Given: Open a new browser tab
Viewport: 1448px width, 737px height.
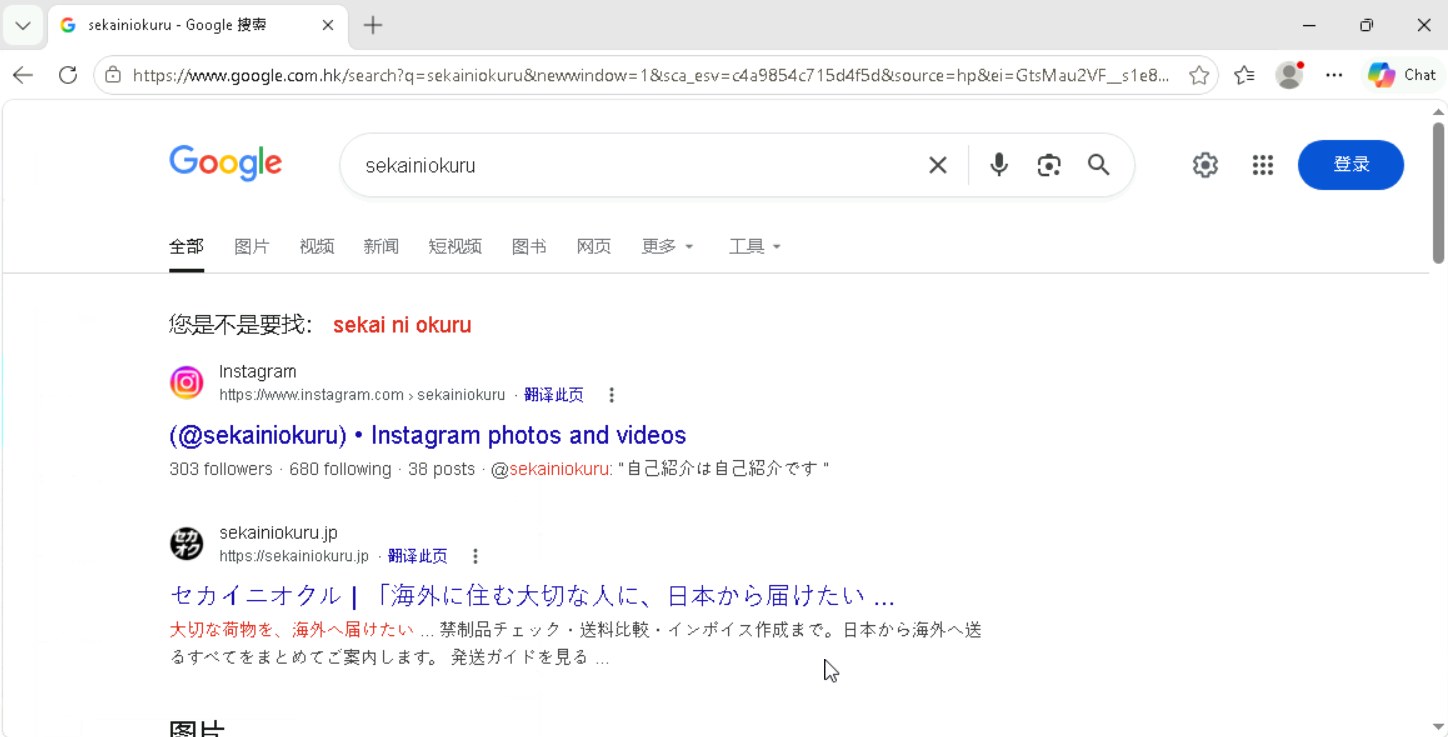Looking at the screenshot, I should click(373, 26).
